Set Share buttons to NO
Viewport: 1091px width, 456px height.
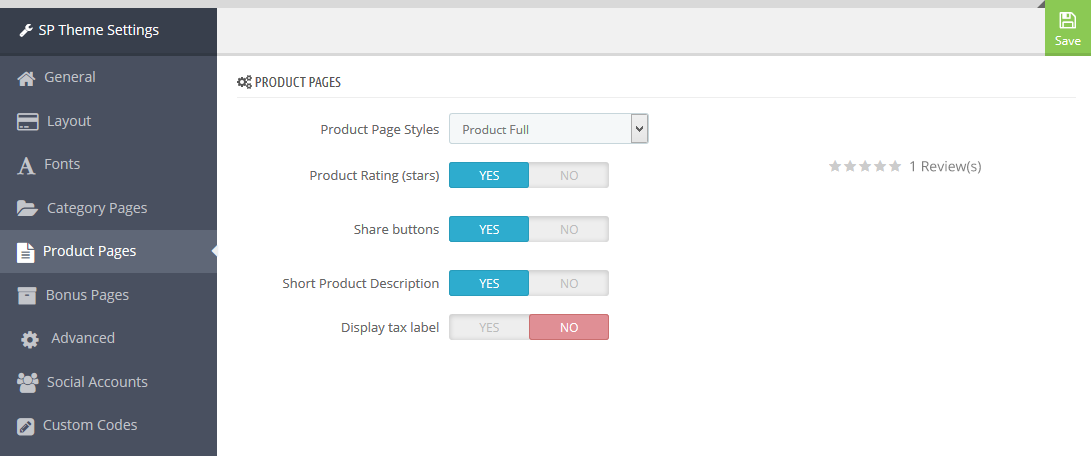568,229
